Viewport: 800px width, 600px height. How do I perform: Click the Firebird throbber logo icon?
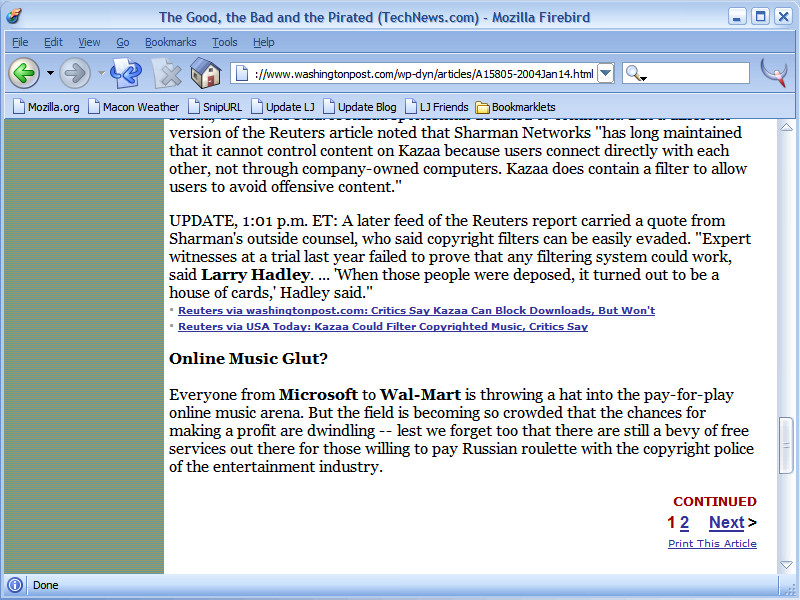(774, 72)
